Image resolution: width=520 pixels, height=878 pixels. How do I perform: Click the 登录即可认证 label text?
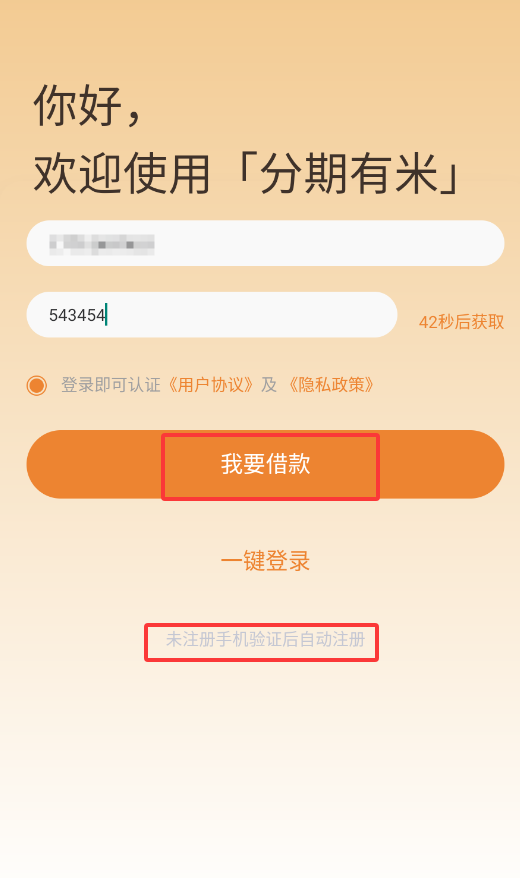111,385
